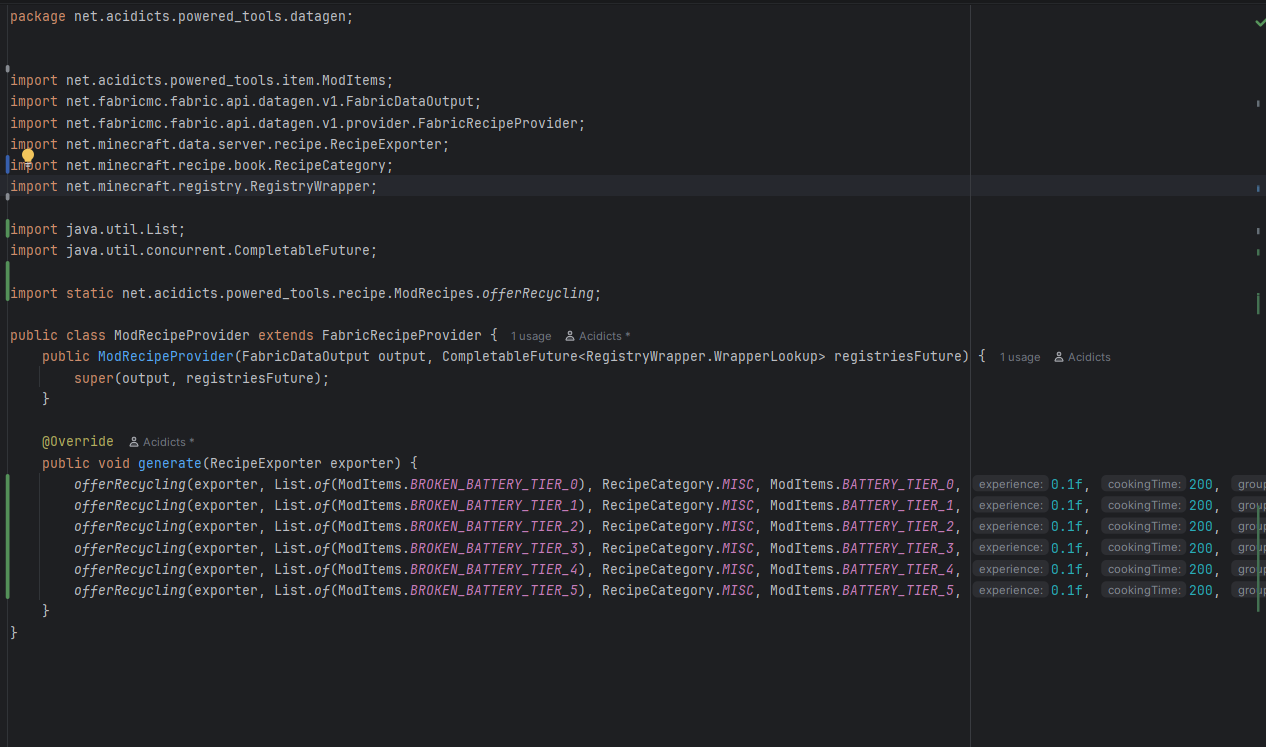Click the "experience:" hint on the BATTERY_TIER_0 line
The width and height of the screenshot is (1266, 747).
(x=1010, y=484)
